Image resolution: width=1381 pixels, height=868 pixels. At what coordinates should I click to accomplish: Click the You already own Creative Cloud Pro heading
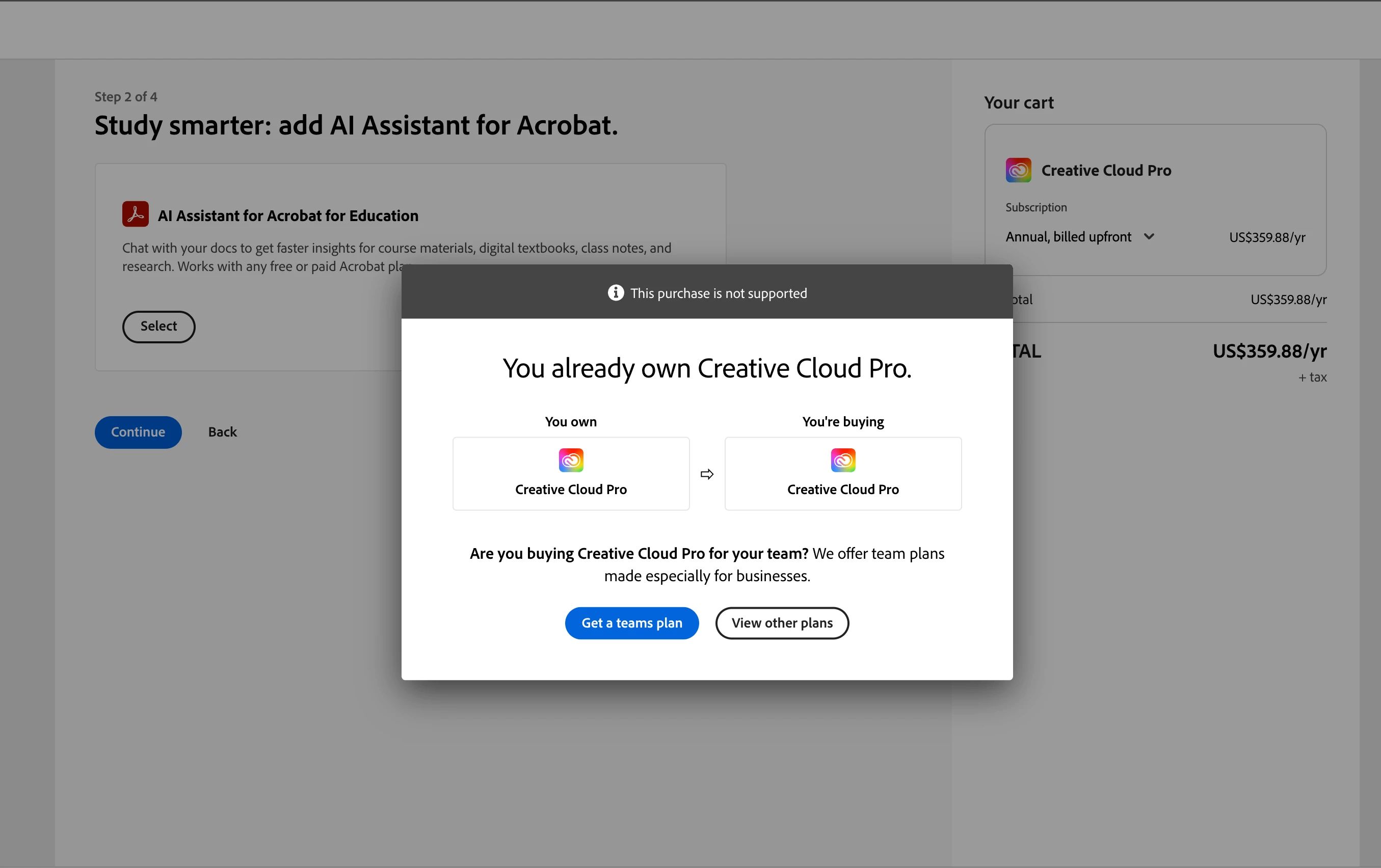click(x=707, y=368)
